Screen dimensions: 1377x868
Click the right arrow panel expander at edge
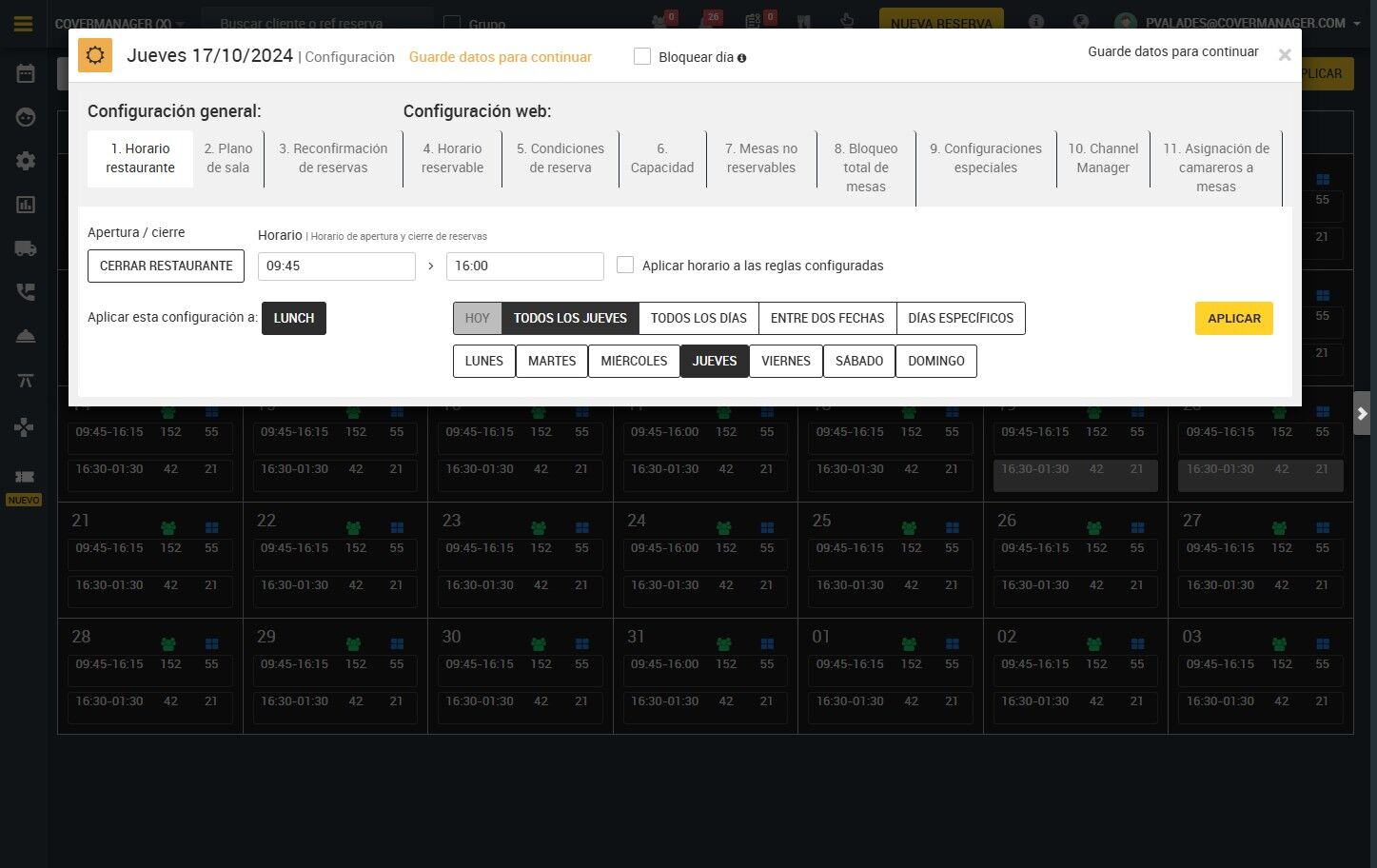[x=1363, y=413]
